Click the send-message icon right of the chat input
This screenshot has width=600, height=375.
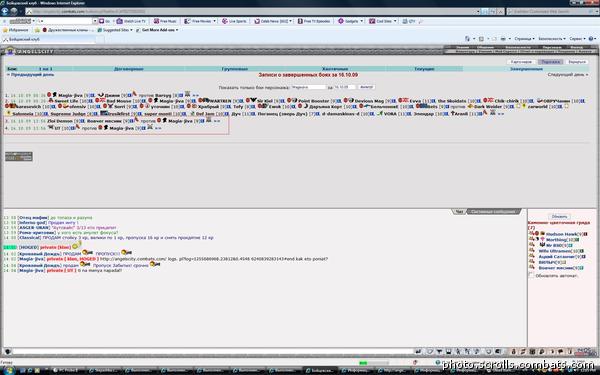point(418,351)
